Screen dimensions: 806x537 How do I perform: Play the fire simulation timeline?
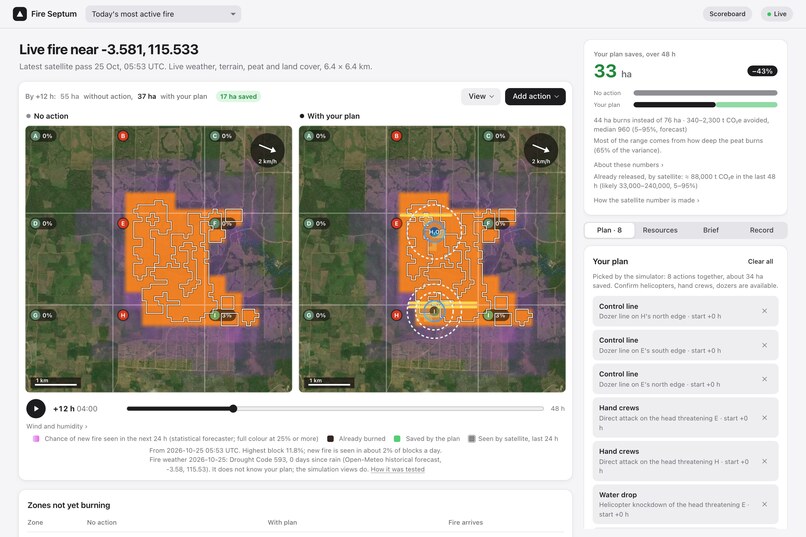[35, 409]
